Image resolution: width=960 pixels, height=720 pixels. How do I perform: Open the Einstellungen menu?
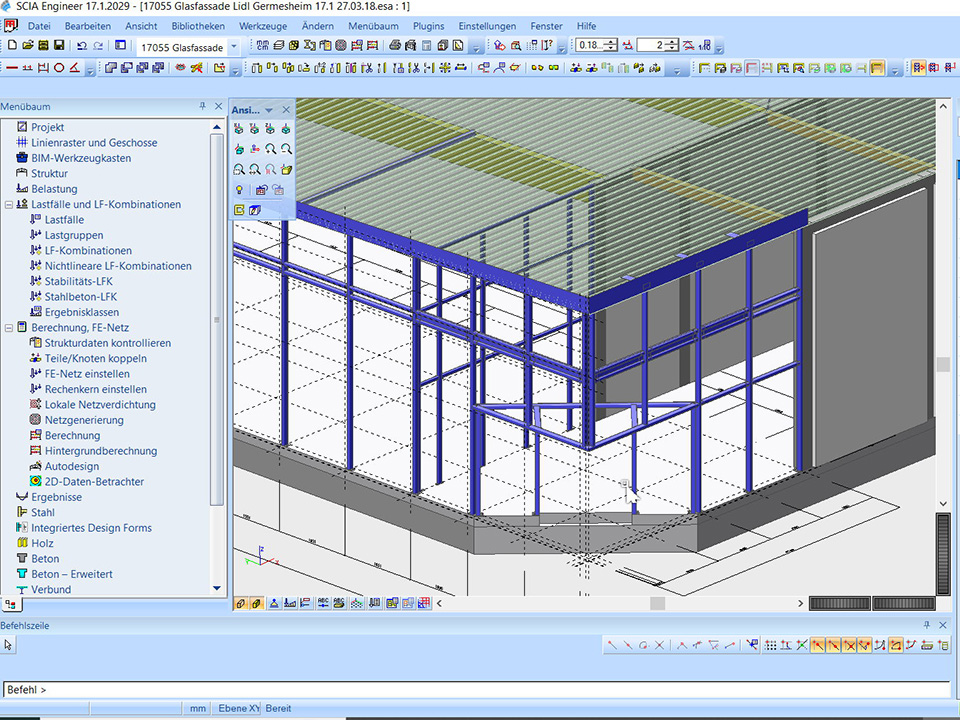[487, 26]
